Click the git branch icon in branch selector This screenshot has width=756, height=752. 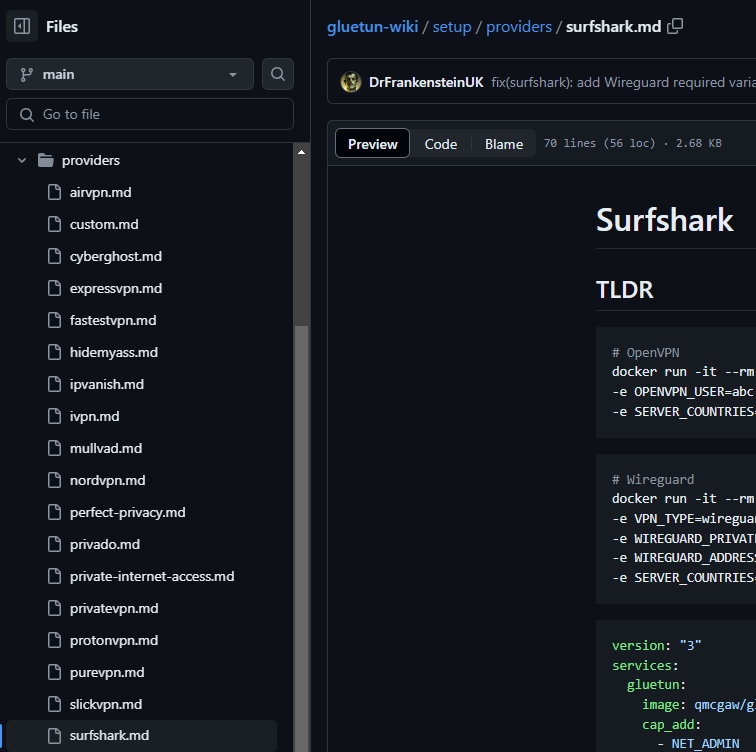[27, 74]
